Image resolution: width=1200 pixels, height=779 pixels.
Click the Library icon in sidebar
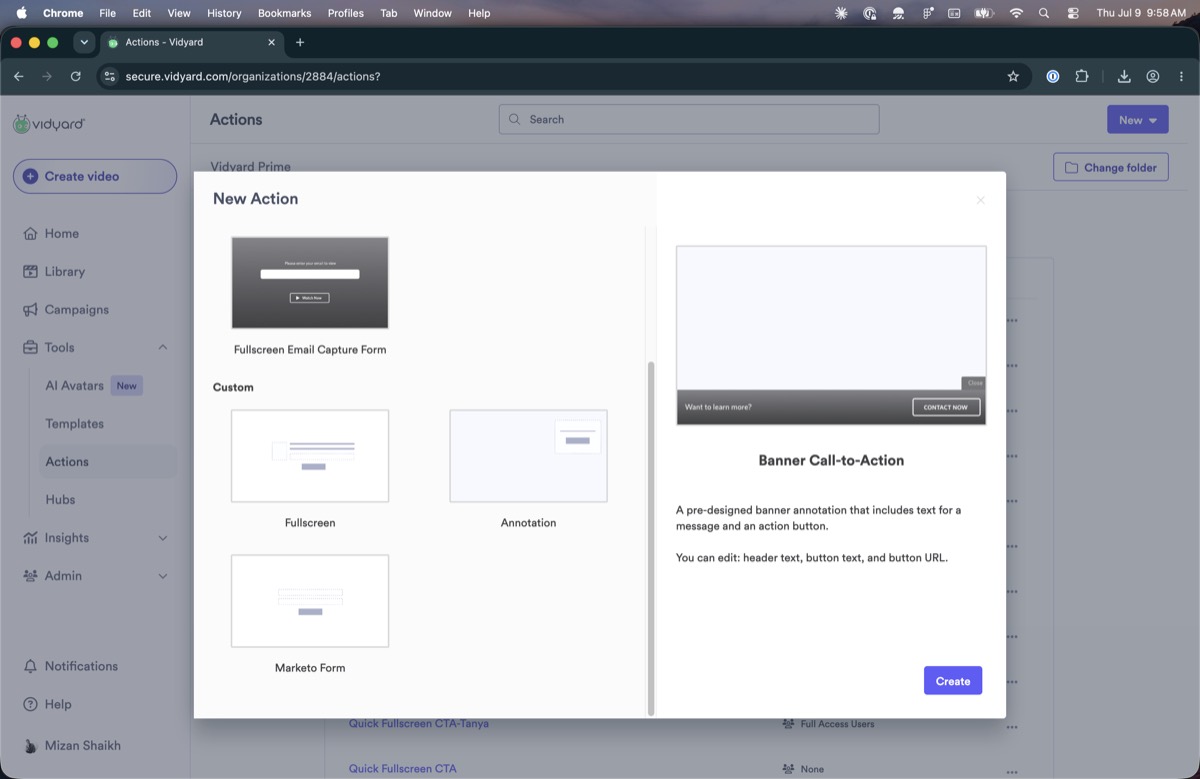point(30,271)
